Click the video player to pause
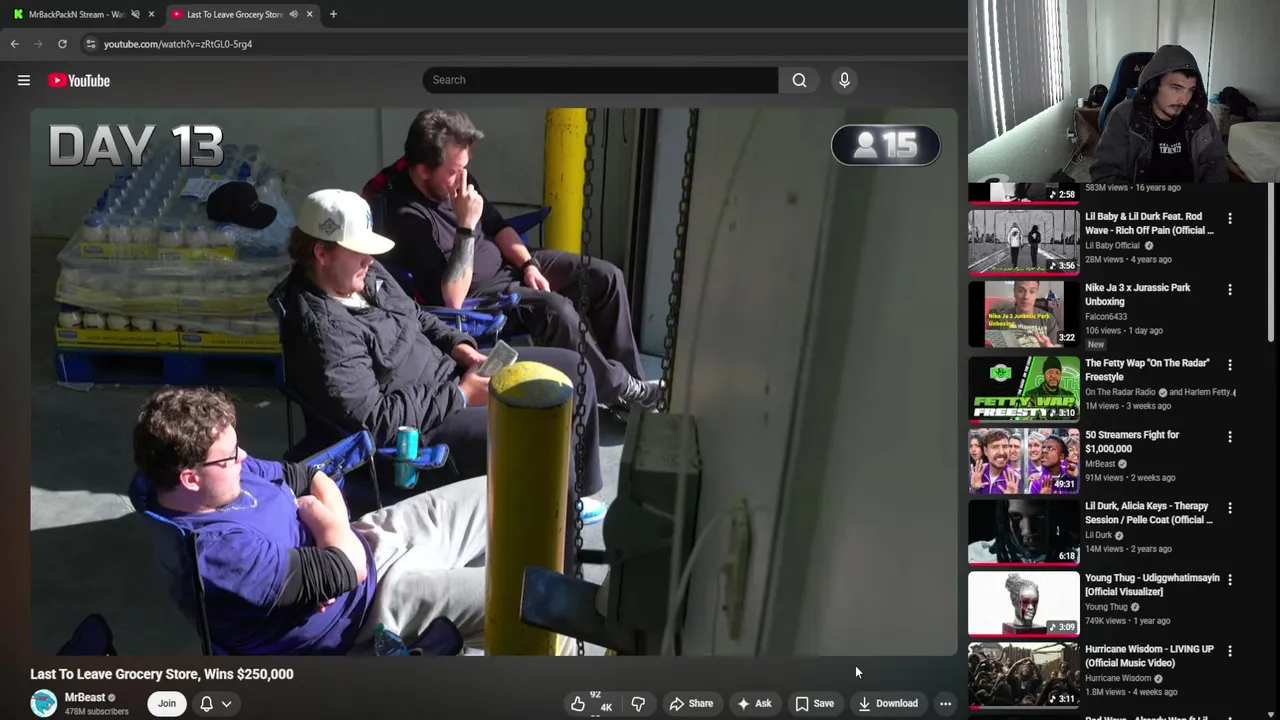The height and width of the screenshot is (720, 1280). pyautogui.click(x=494, y=382)
